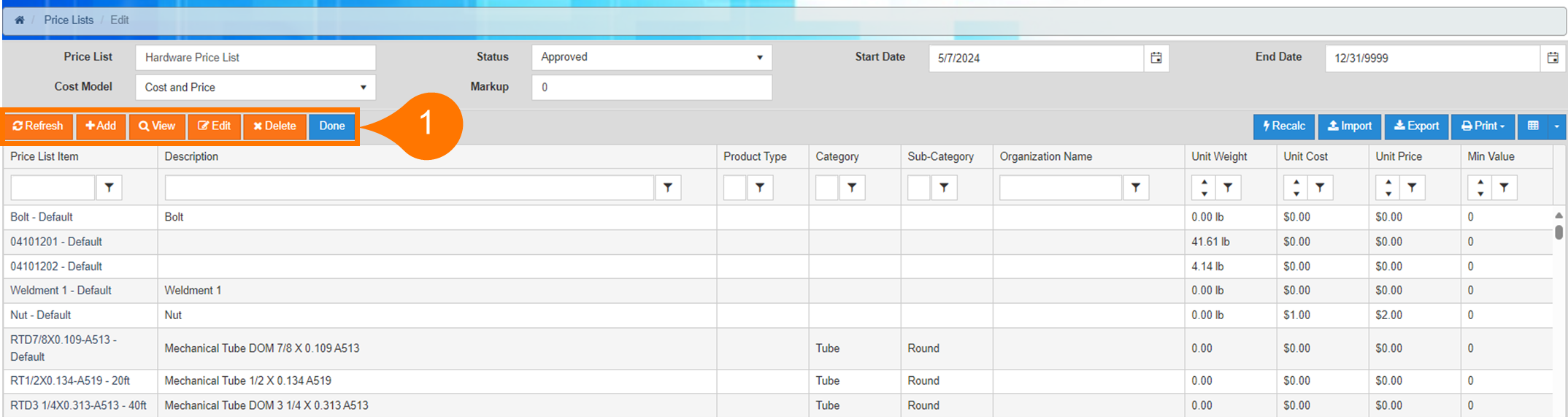Click the Price List Item filter icon
1568x417 pixels.
109,188
